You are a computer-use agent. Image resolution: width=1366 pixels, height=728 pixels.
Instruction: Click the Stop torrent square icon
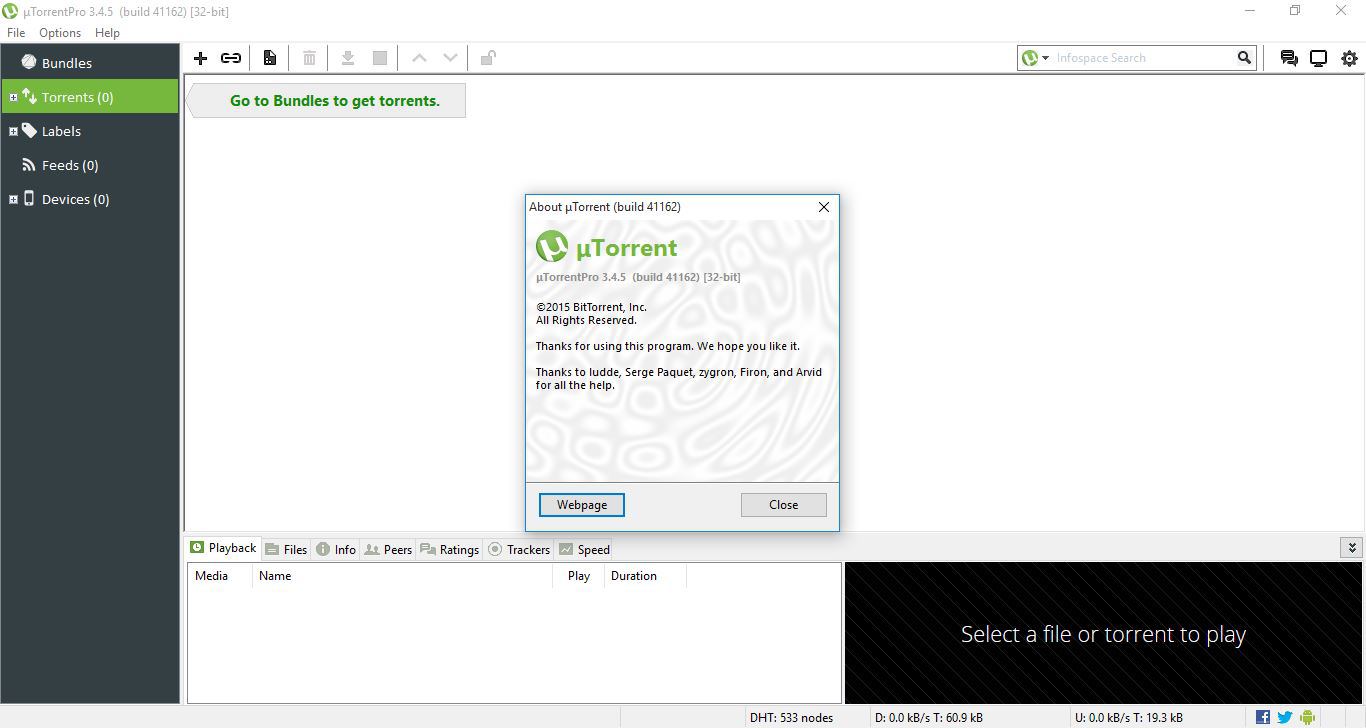pos(380,58)
